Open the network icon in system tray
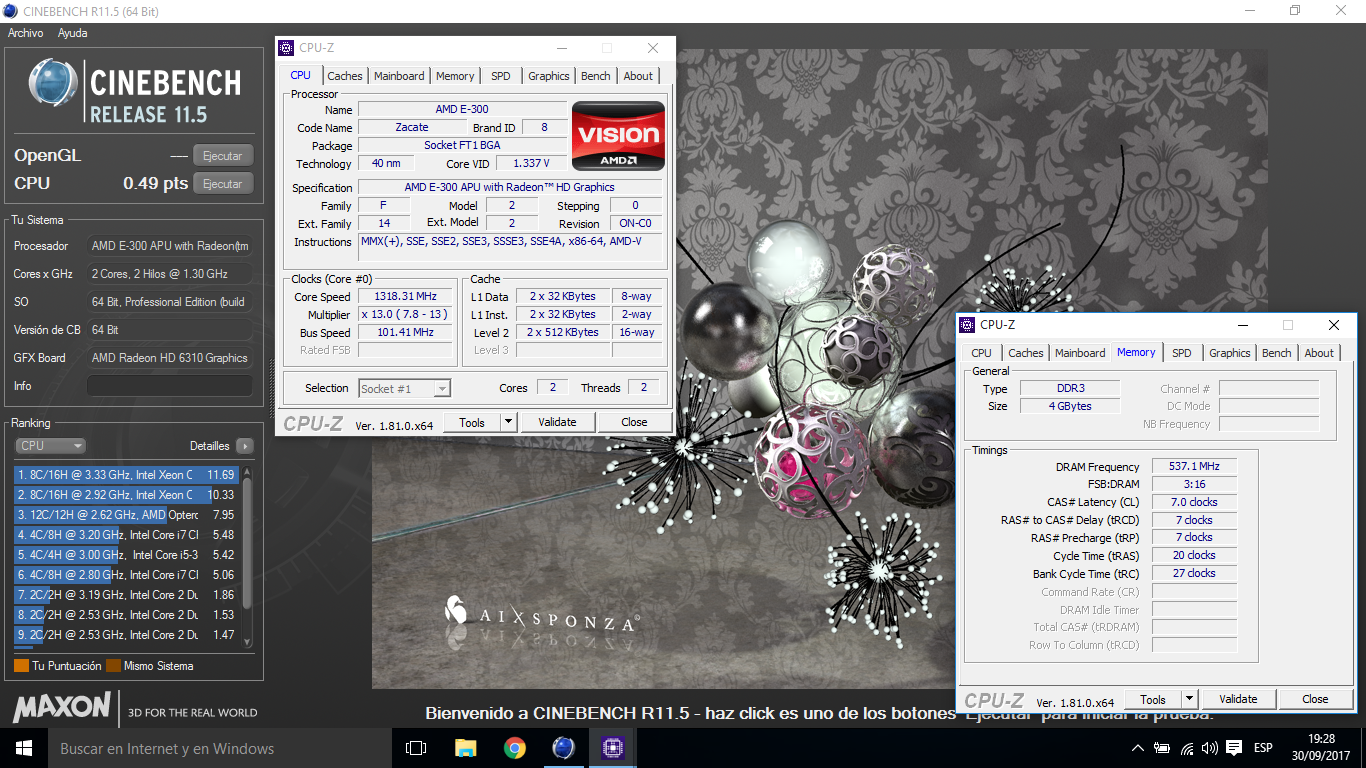The height and width of the screenshot is (768, 1366). click(x=1187, y=748)
